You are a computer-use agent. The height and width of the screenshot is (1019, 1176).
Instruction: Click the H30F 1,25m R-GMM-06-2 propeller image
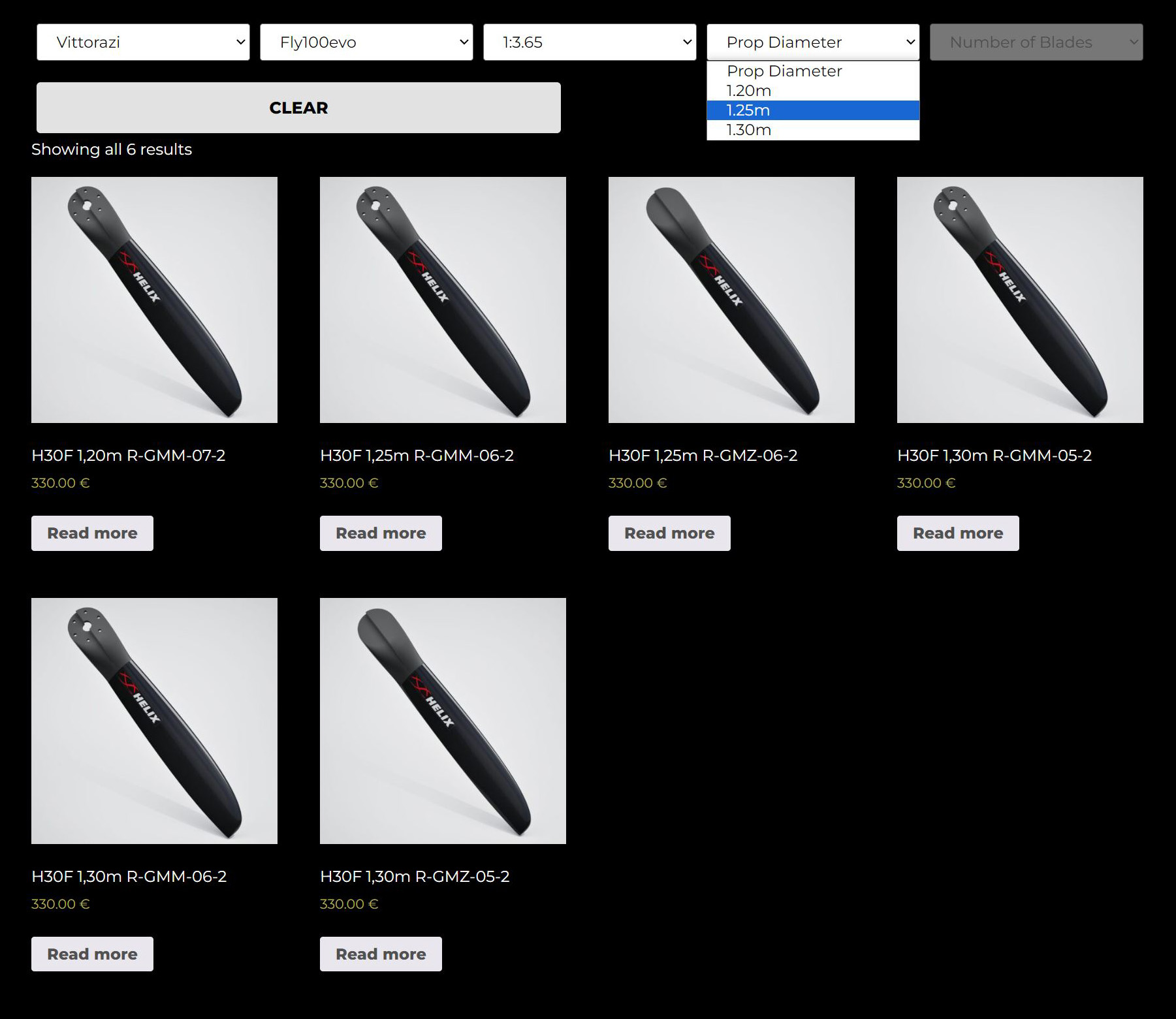click(x=442, y=300)
